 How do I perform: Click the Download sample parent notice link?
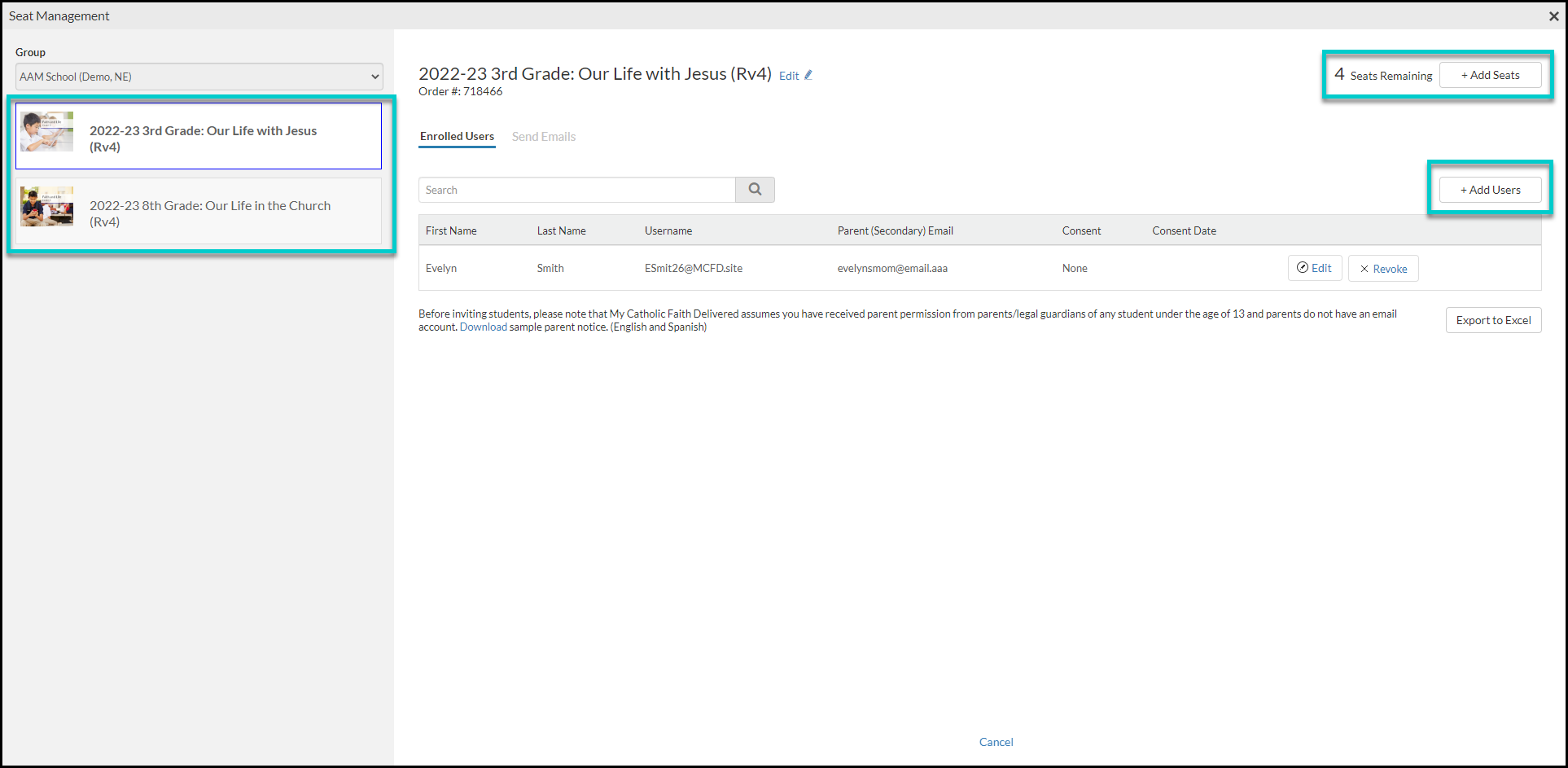pyautogui.click(x=483, y=327)
